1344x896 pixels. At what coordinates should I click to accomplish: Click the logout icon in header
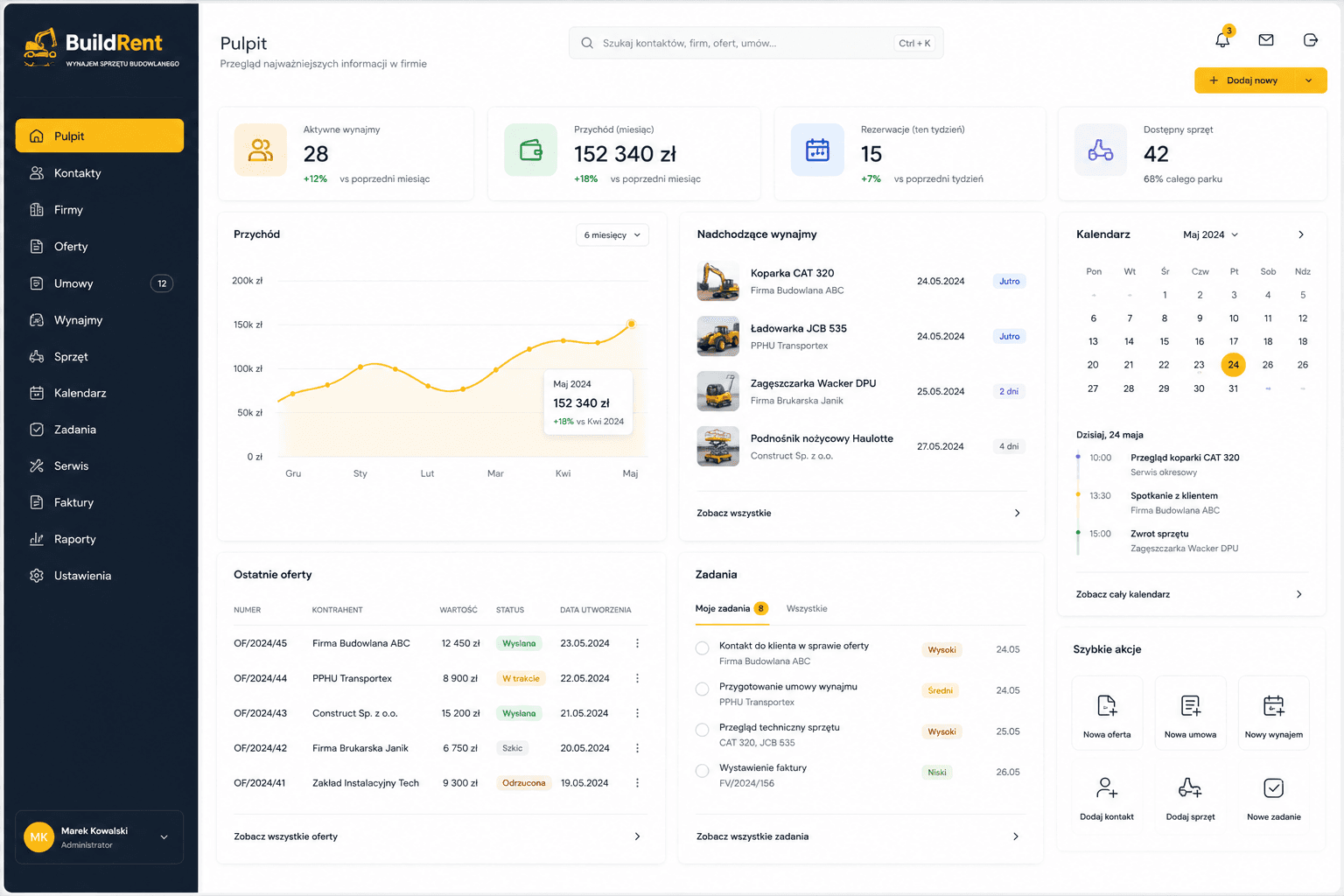click(1310, 39)
